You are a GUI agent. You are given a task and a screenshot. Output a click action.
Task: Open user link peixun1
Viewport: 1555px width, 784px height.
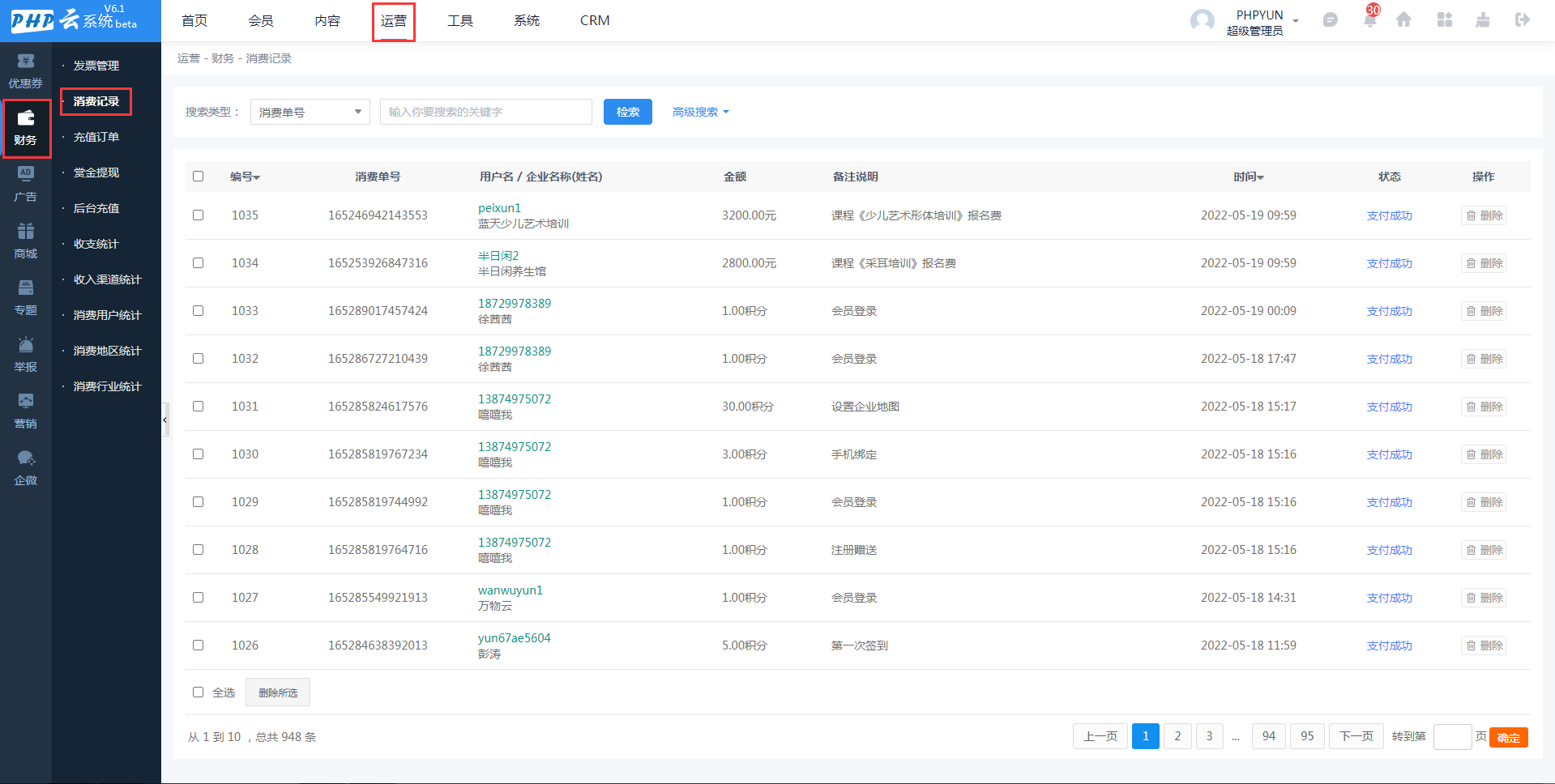(499, 208)
